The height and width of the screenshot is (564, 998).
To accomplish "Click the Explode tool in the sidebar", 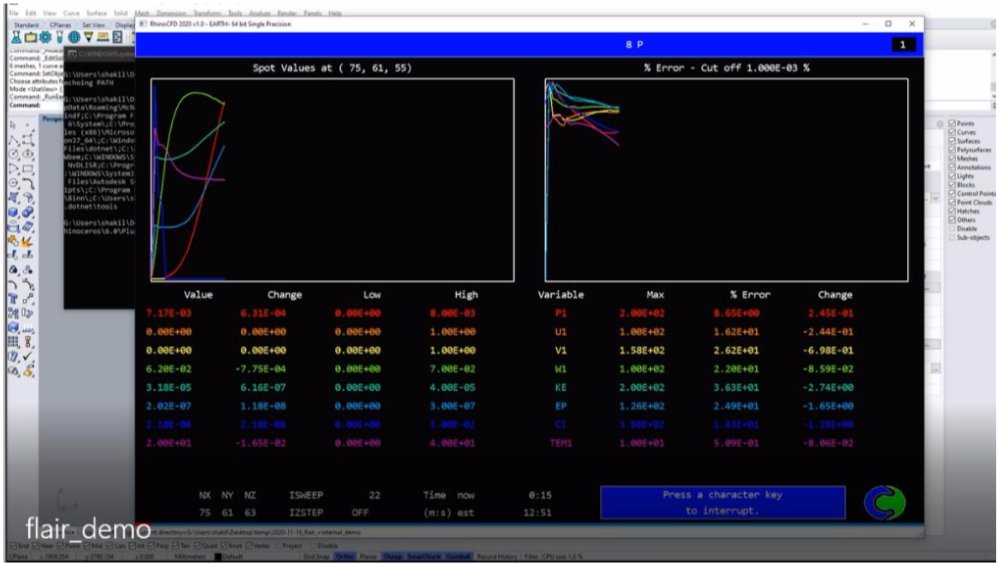I will (28, 240).
